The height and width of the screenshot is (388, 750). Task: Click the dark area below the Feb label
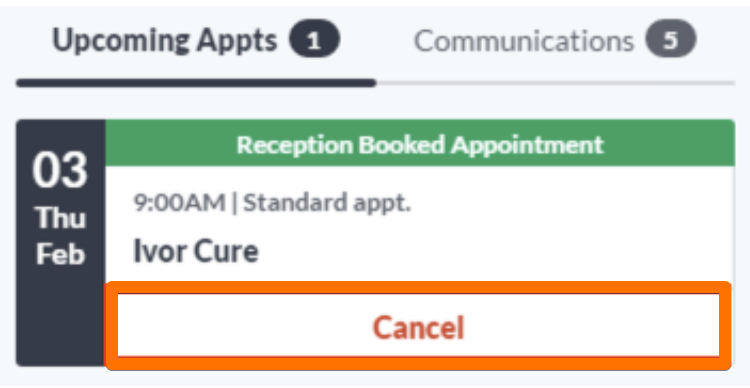(x=60, y=318)
